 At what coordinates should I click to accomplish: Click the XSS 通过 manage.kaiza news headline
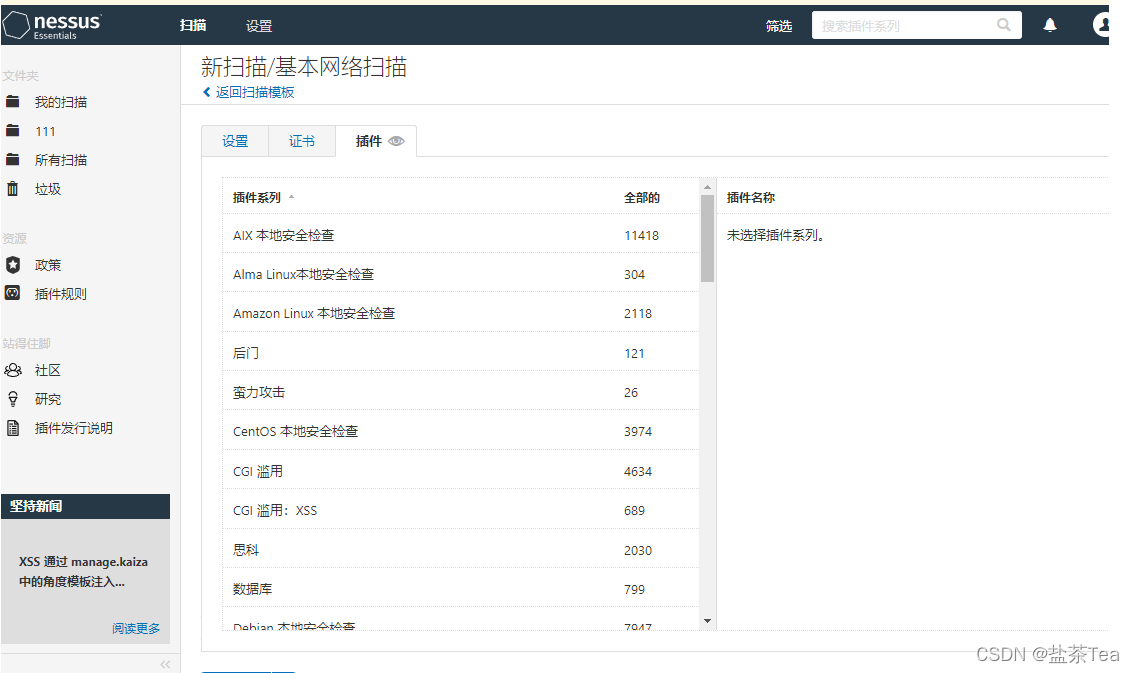coord(83,571)
